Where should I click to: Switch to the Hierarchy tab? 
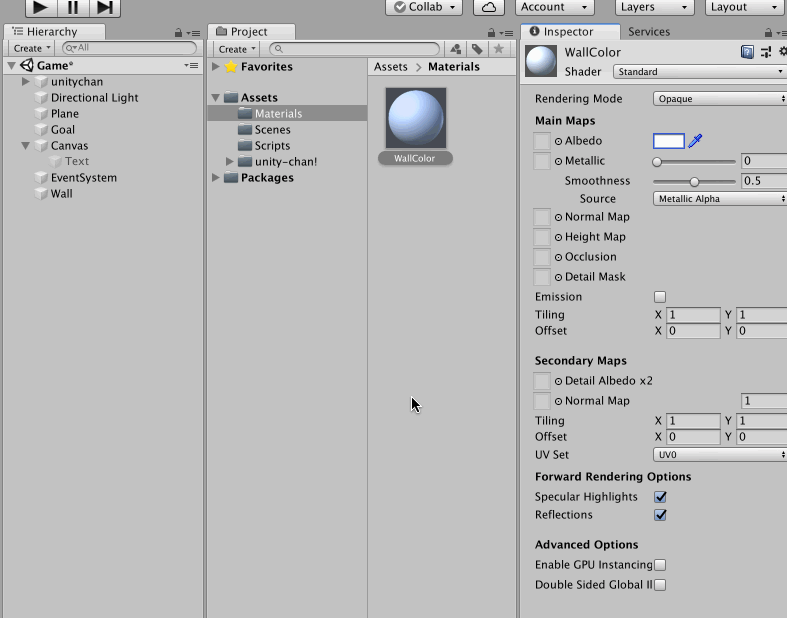pos(54,32)
